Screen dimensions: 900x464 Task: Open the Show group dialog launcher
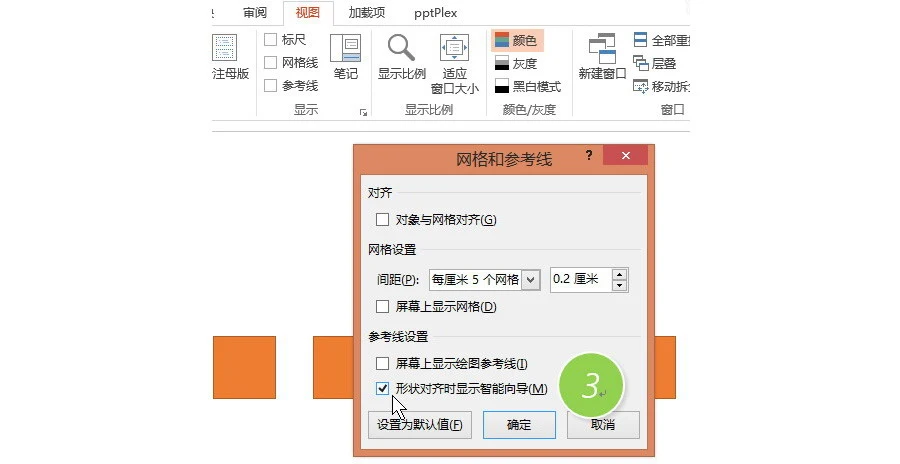[363, 113]
